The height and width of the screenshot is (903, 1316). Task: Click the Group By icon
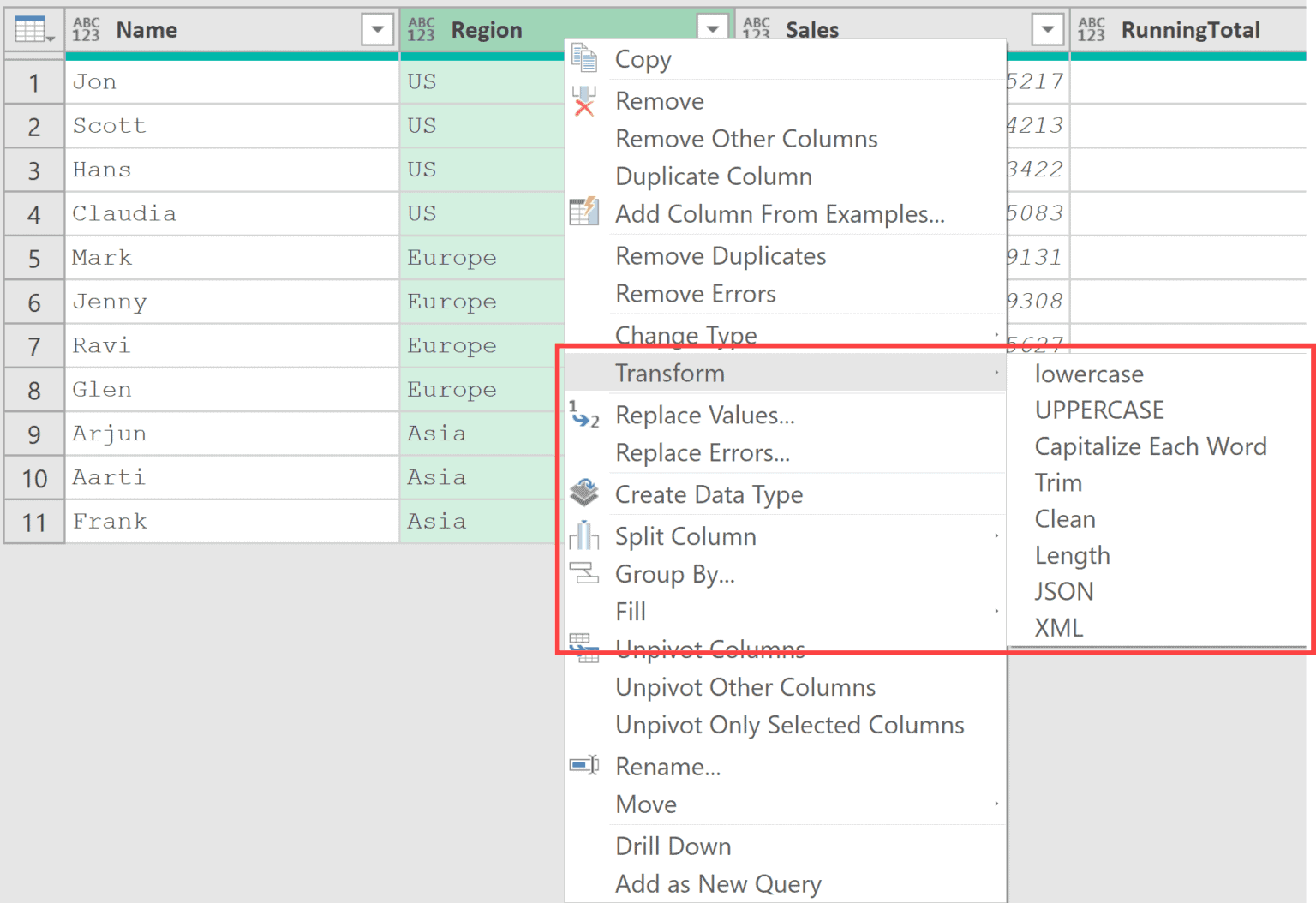(585, 574)
